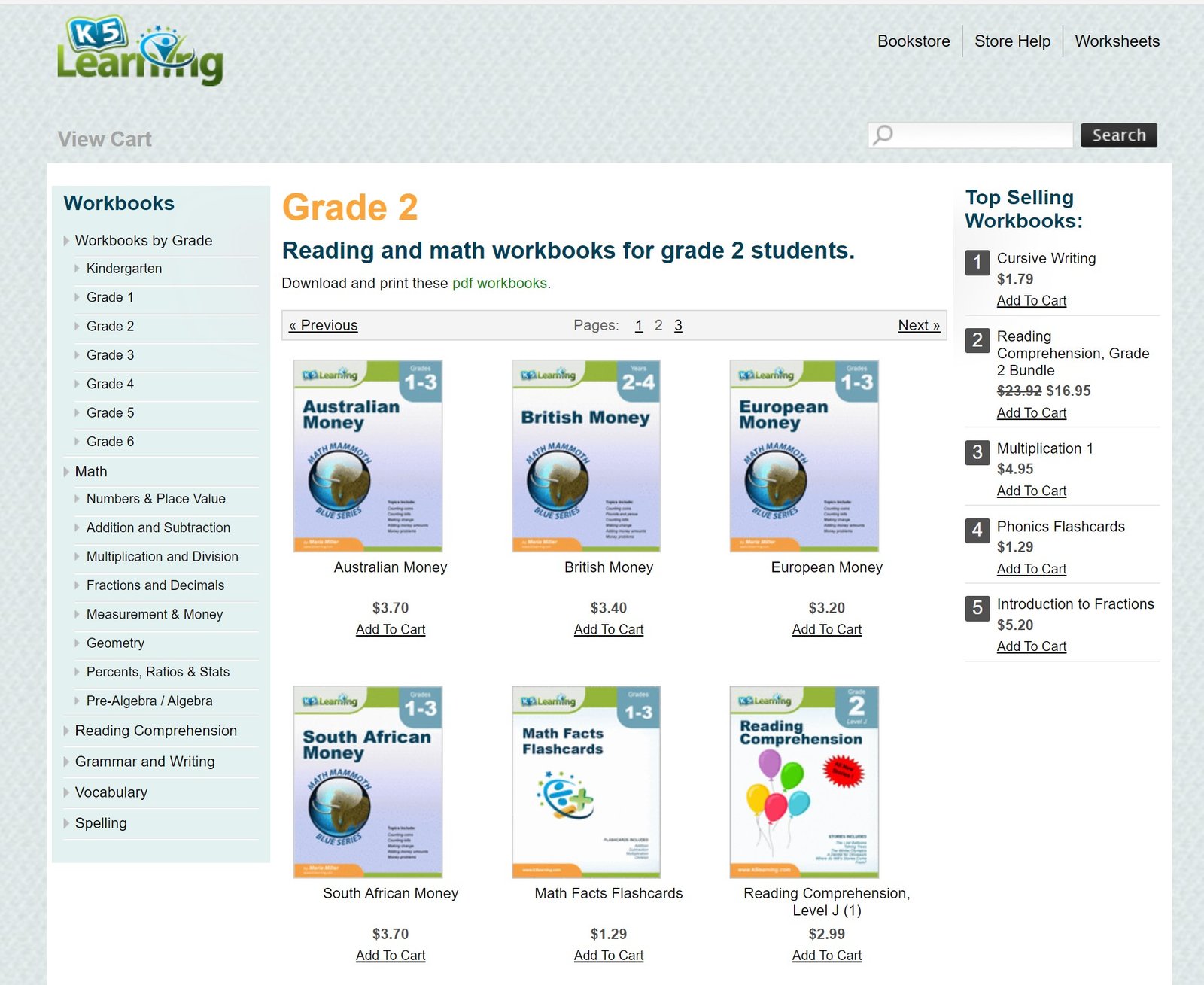Open the Australian Money workbook cover
This screenshot has height=985, width=1204.
point(368,456)
